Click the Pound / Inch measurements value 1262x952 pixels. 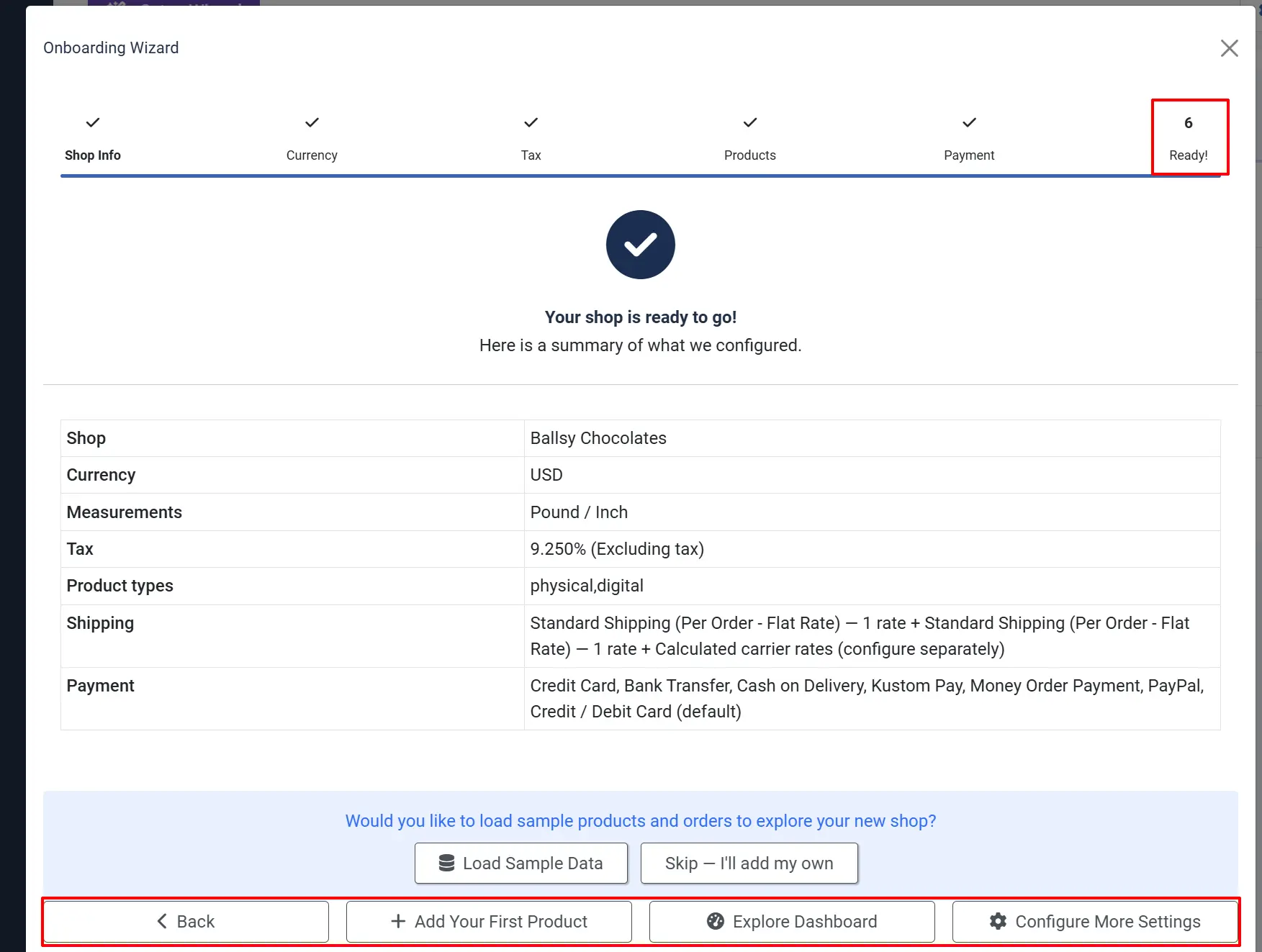[x=579, y=512]
